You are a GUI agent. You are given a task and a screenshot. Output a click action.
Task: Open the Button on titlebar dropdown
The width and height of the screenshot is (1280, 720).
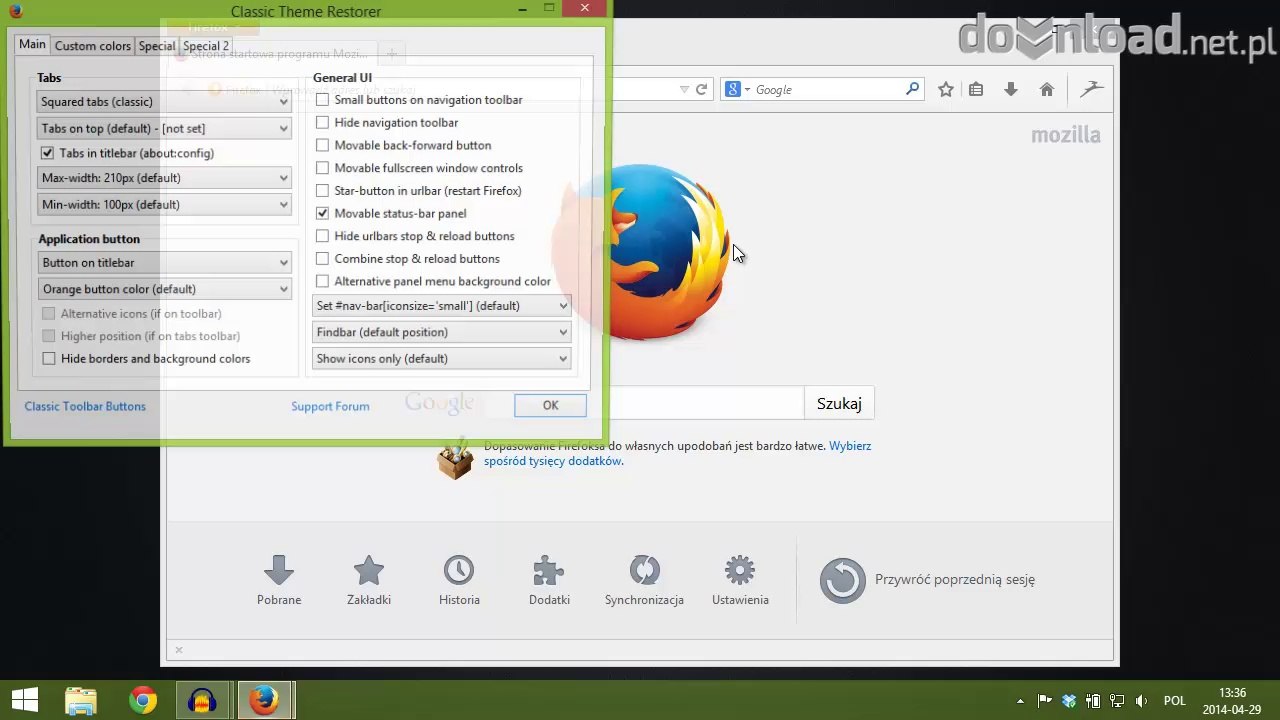click(164, 263)
